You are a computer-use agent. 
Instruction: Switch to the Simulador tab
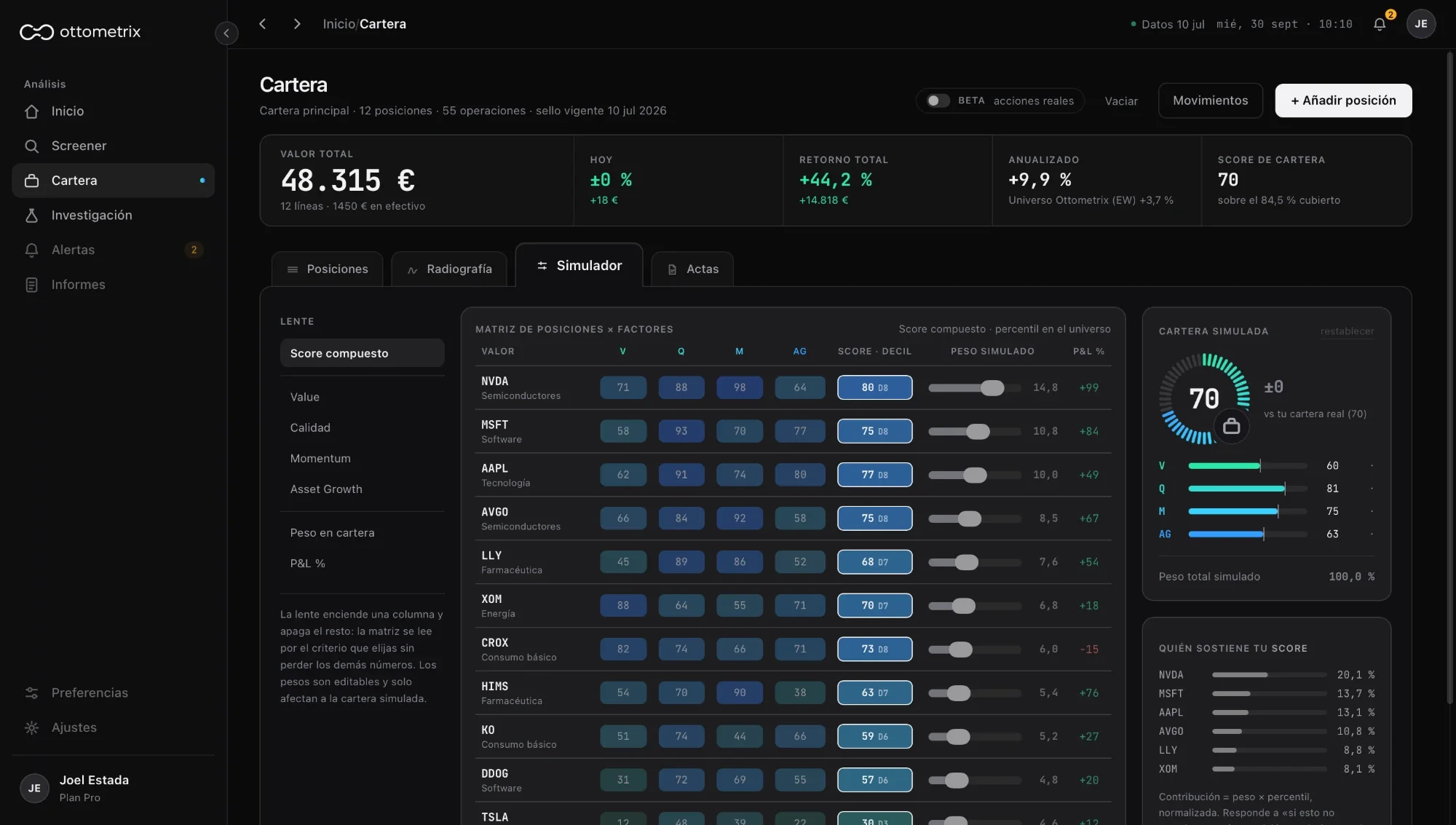[579, 266]
